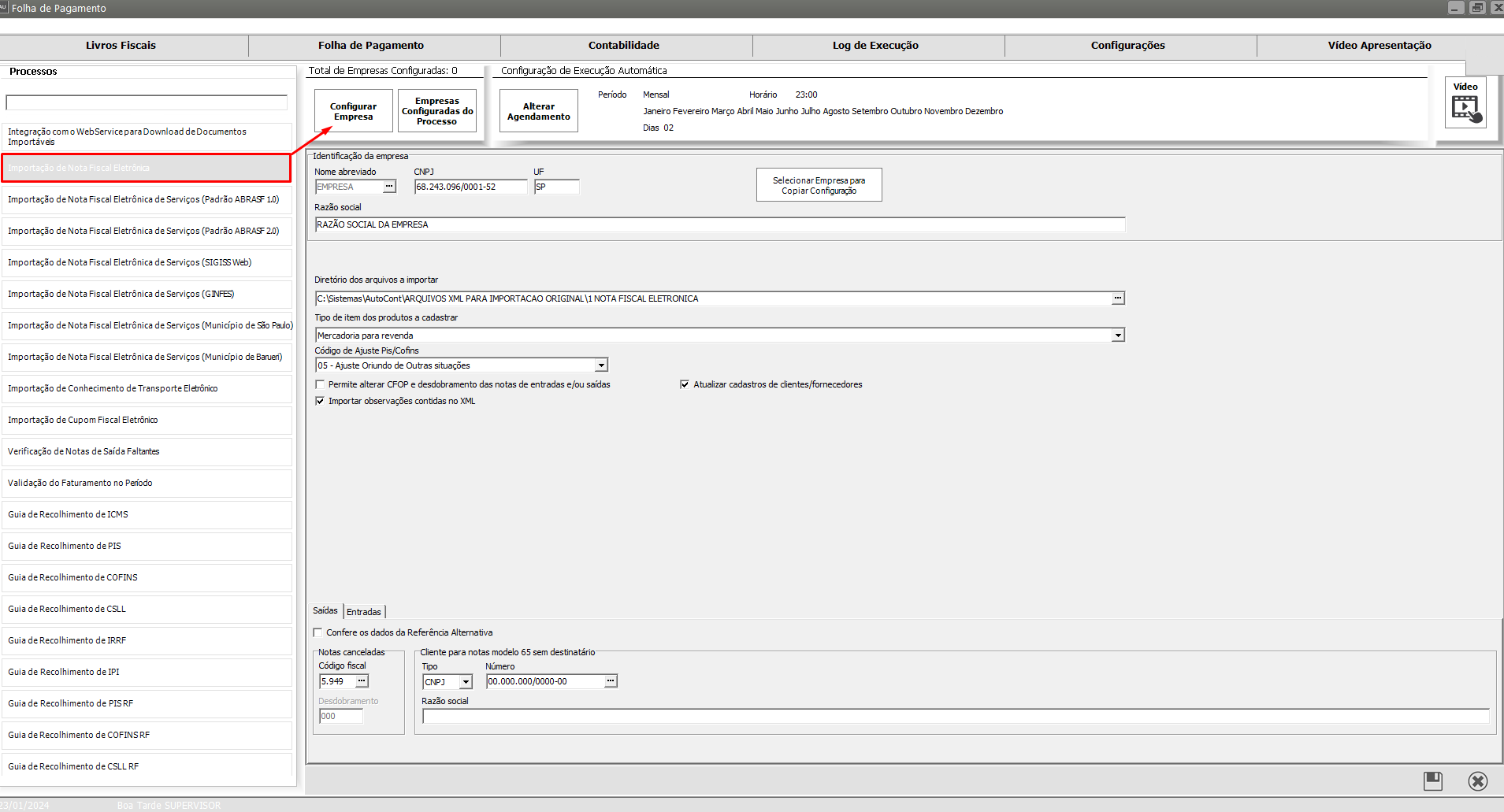Click Configurar Empresa button
1504x812 pixels.
click(x=354, y=111)
